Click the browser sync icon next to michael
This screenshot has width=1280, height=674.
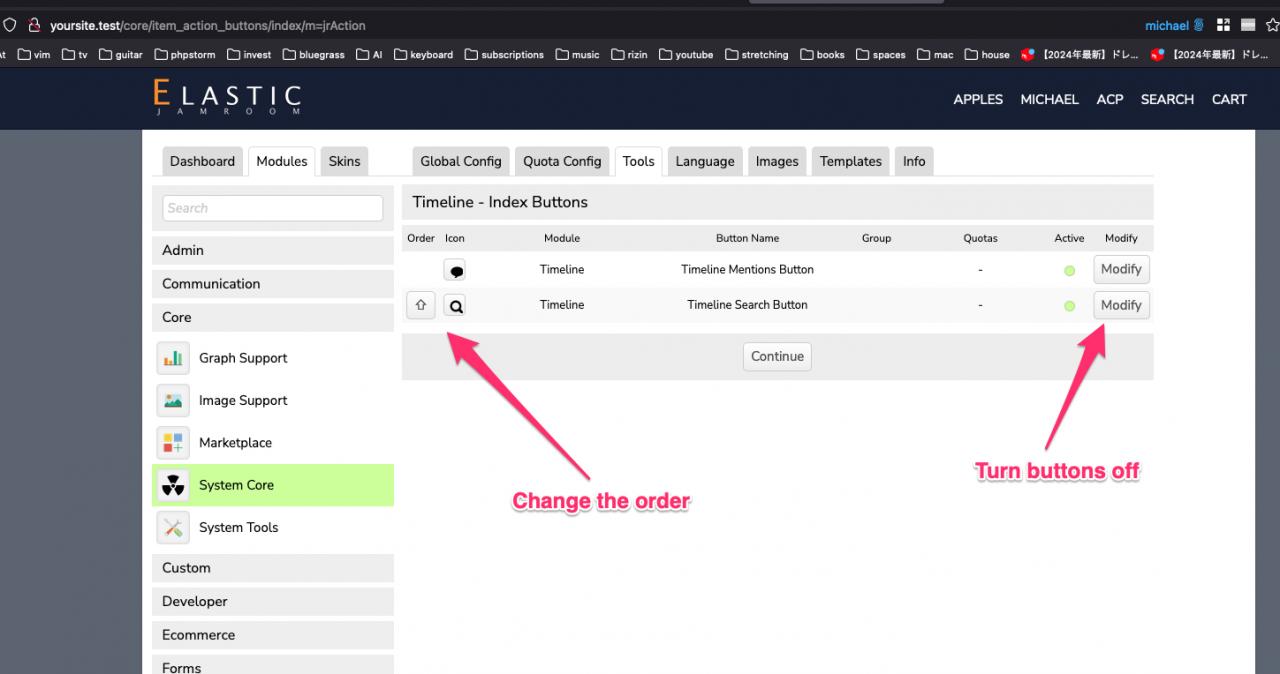pyautogui.click(x=1199, y=25)
